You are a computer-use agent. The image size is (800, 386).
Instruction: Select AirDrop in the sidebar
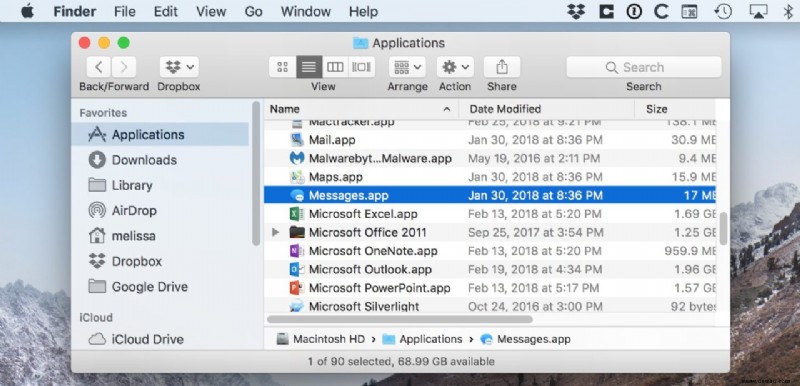click(x=160, y=211)
